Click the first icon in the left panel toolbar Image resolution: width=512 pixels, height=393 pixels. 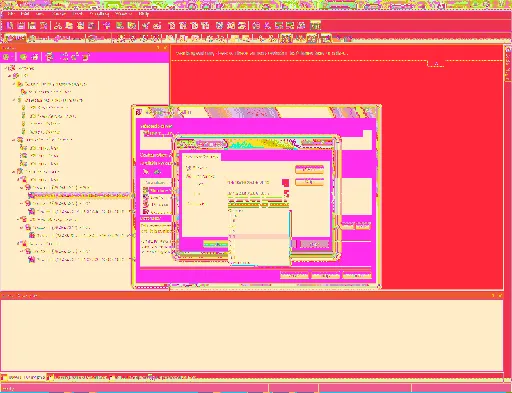click(x=6, y=57)
